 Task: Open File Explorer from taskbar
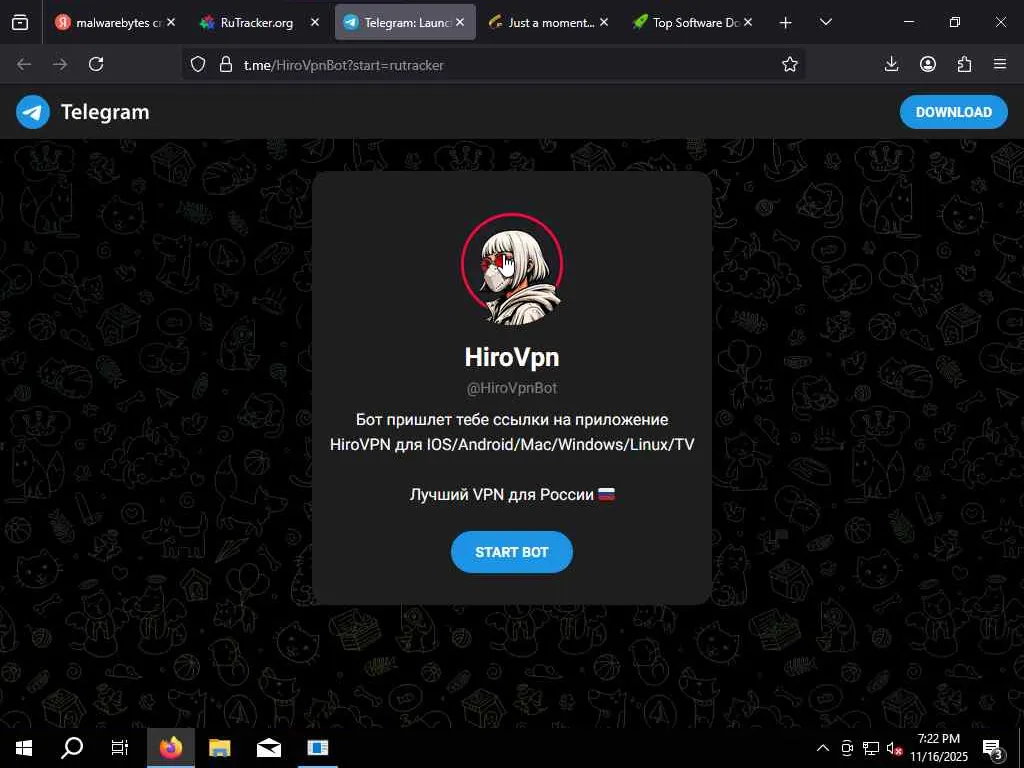[x=219, y=748]
